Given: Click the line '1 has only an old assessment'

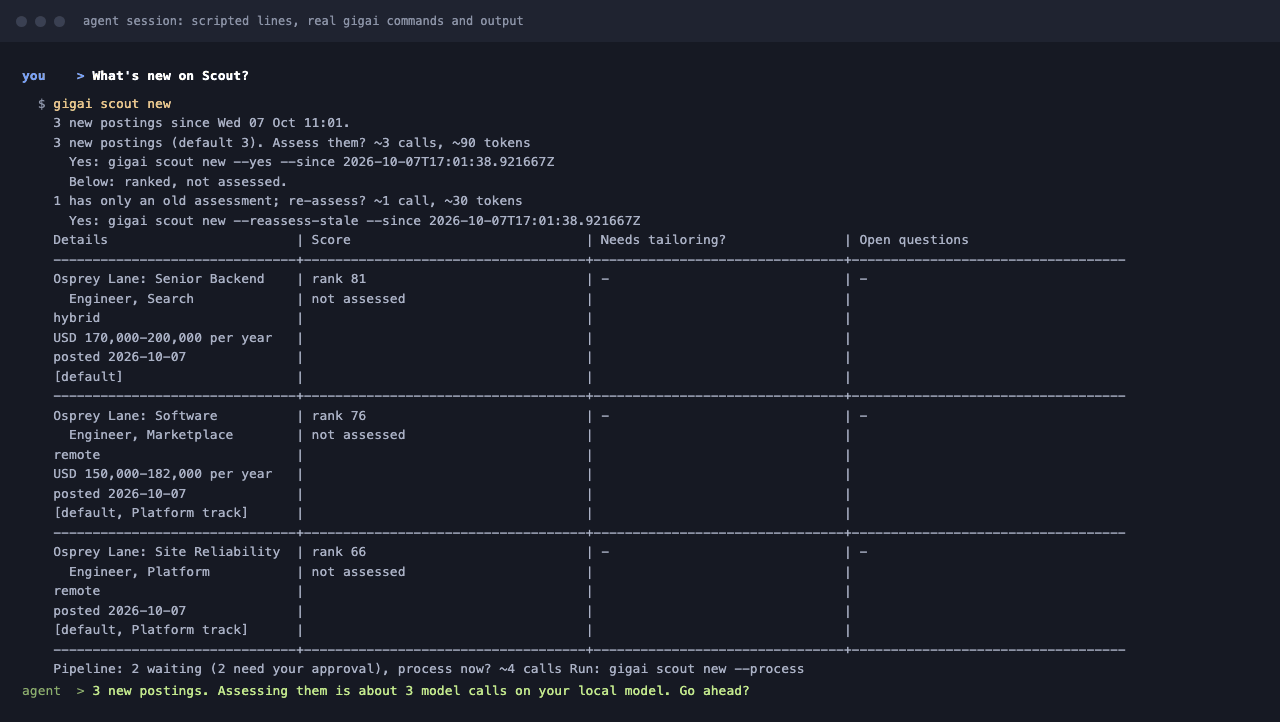Looking at the screenshot, I should point(288,201).
